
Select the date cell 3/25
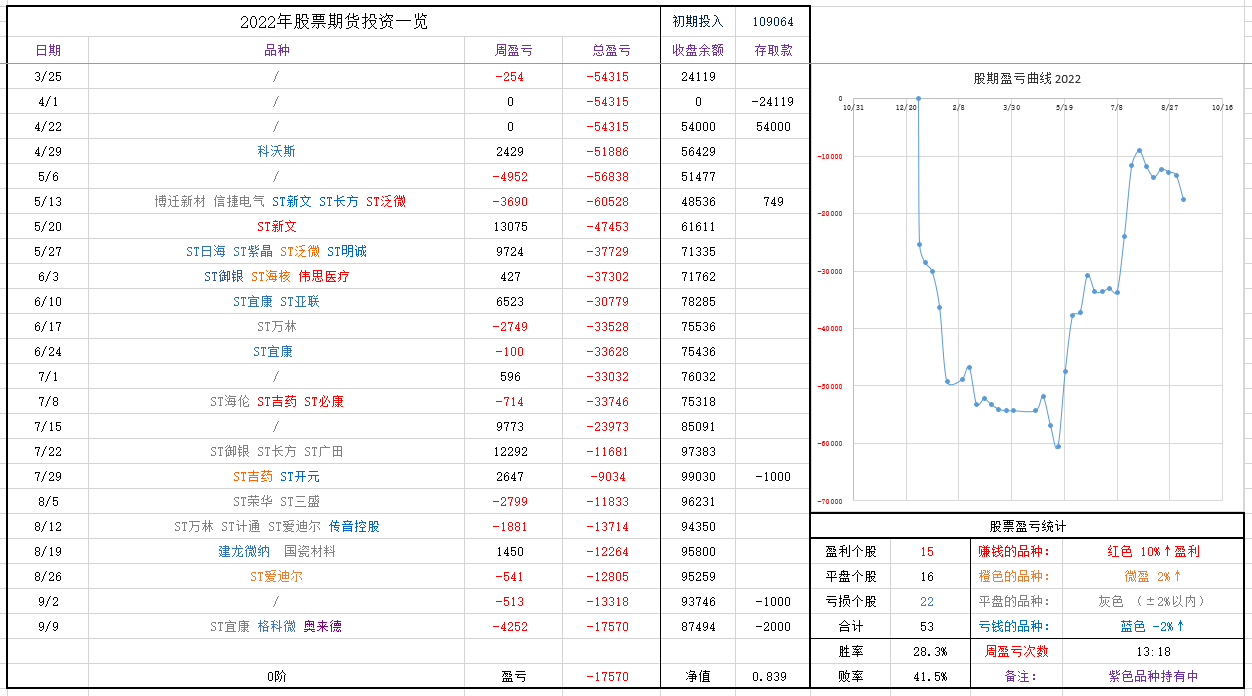tap(48, 77)
